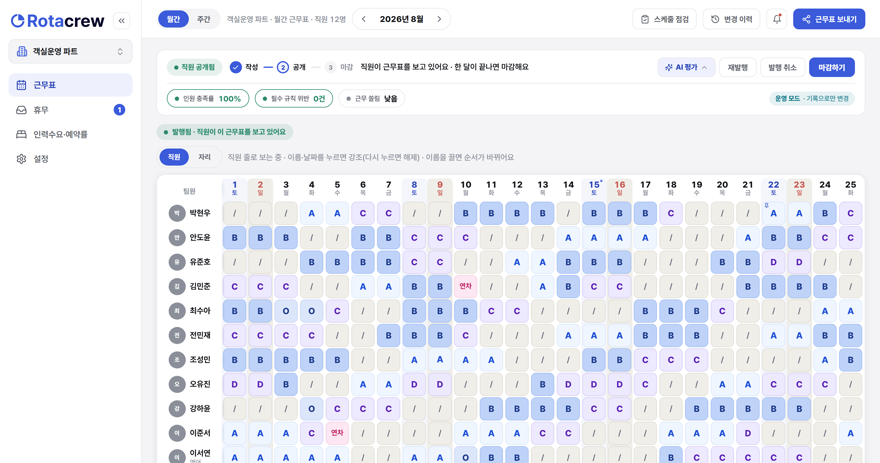Image resolution: width=880 pixels, height=463 pixels.
Task: Click 박현우's pinned A shift on day 22
Action: pos(773,213)
